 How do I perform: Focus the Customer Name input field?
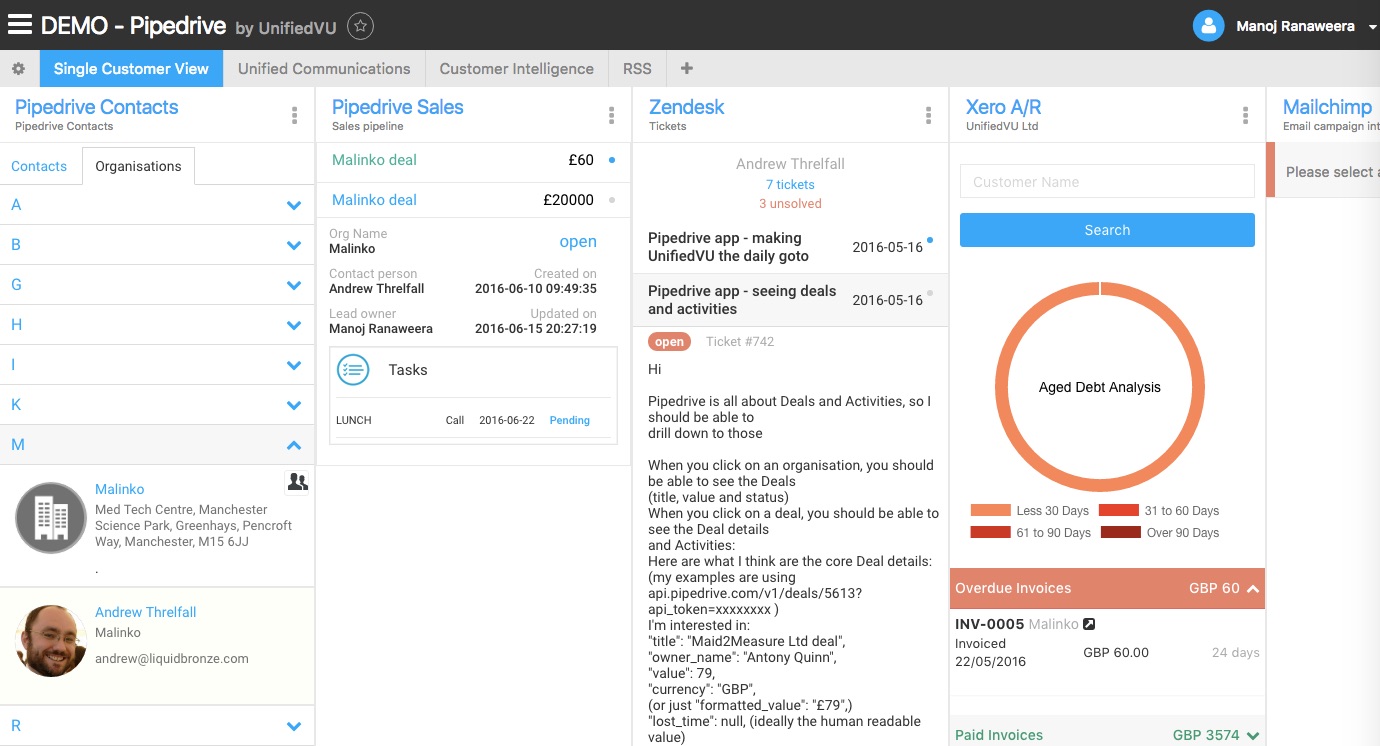pos(1107,182)
